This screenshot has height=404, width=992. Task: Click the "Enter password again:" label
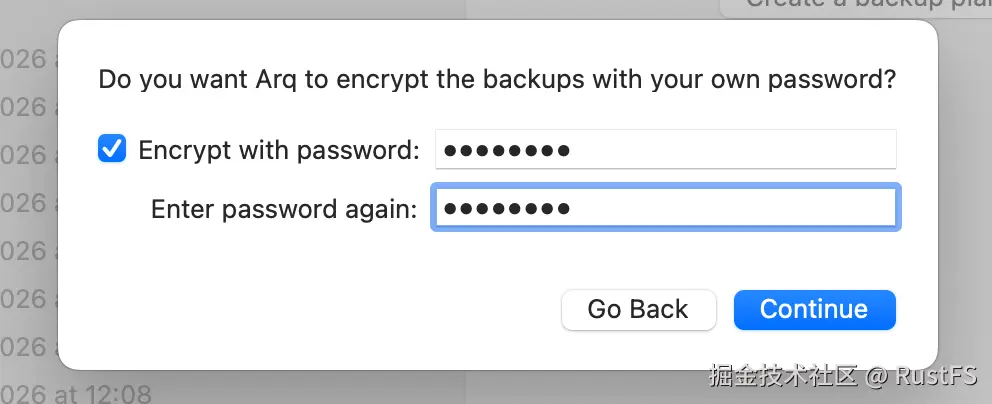[x=284, y=209]
